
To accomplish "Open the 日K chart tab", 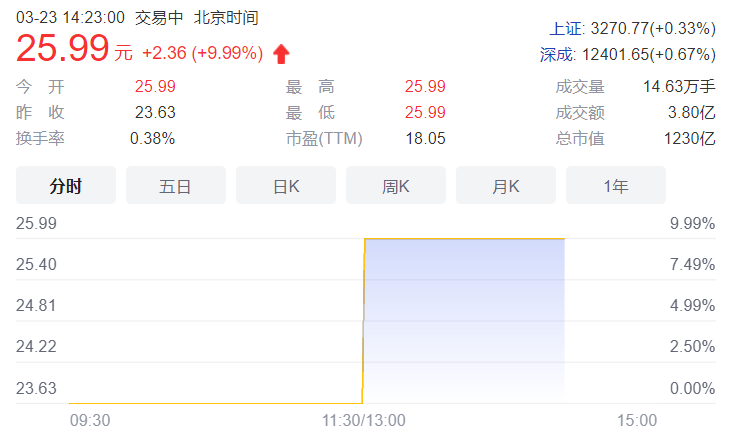I will (x=286, y=185).
